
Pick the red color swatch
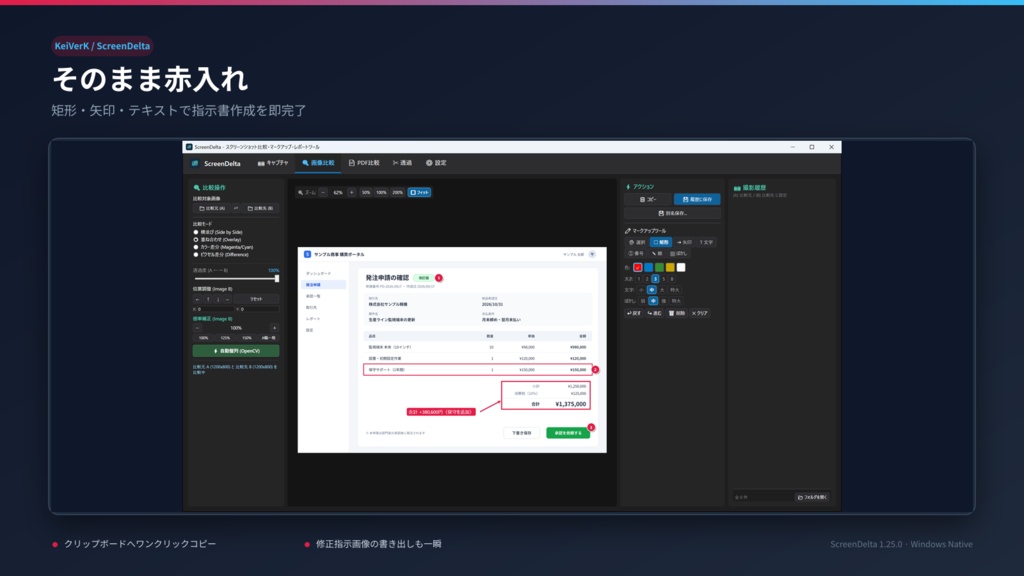637,267
